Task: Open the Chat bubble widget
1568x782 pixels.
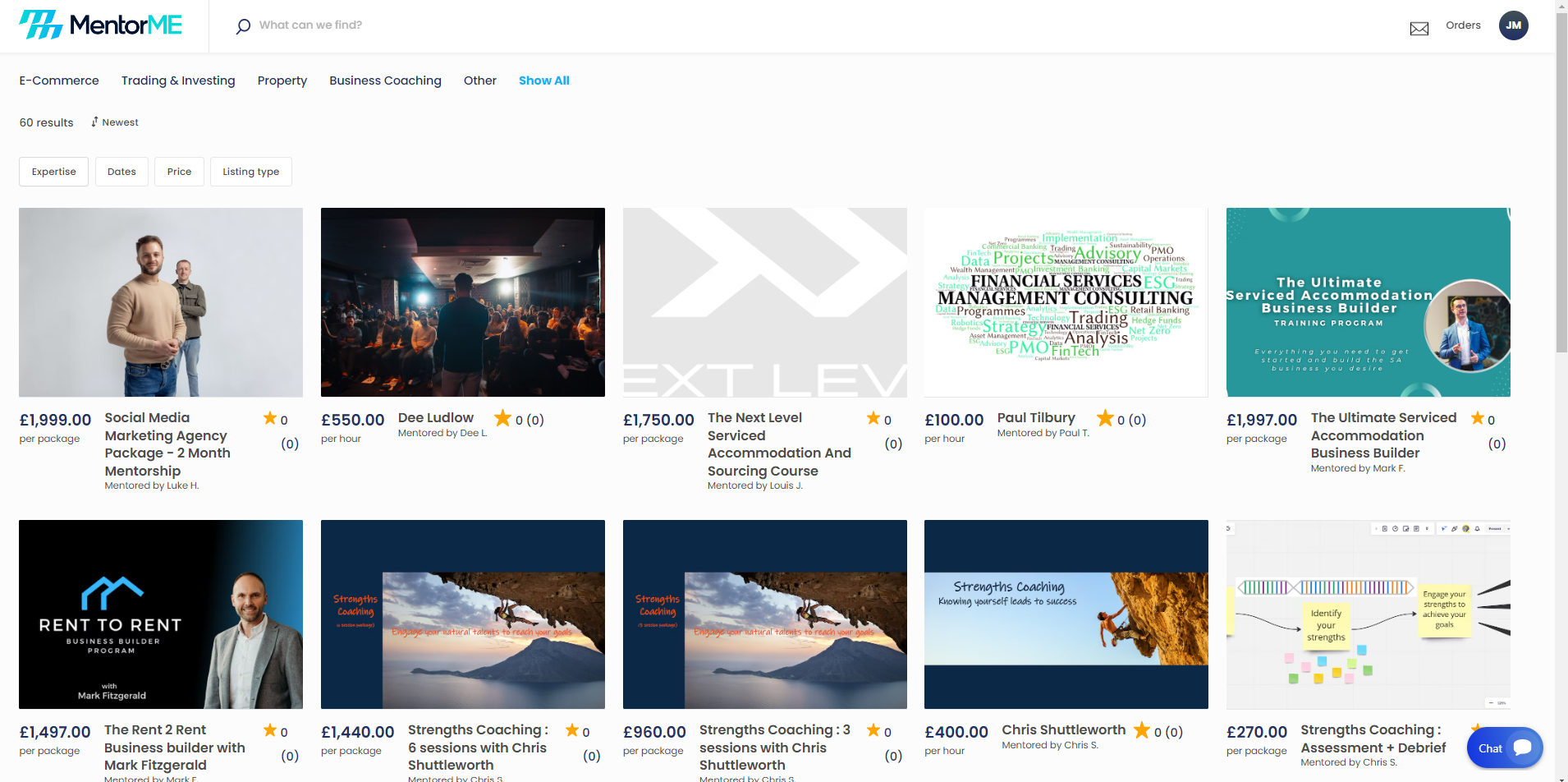Action: pos(1505,747)
